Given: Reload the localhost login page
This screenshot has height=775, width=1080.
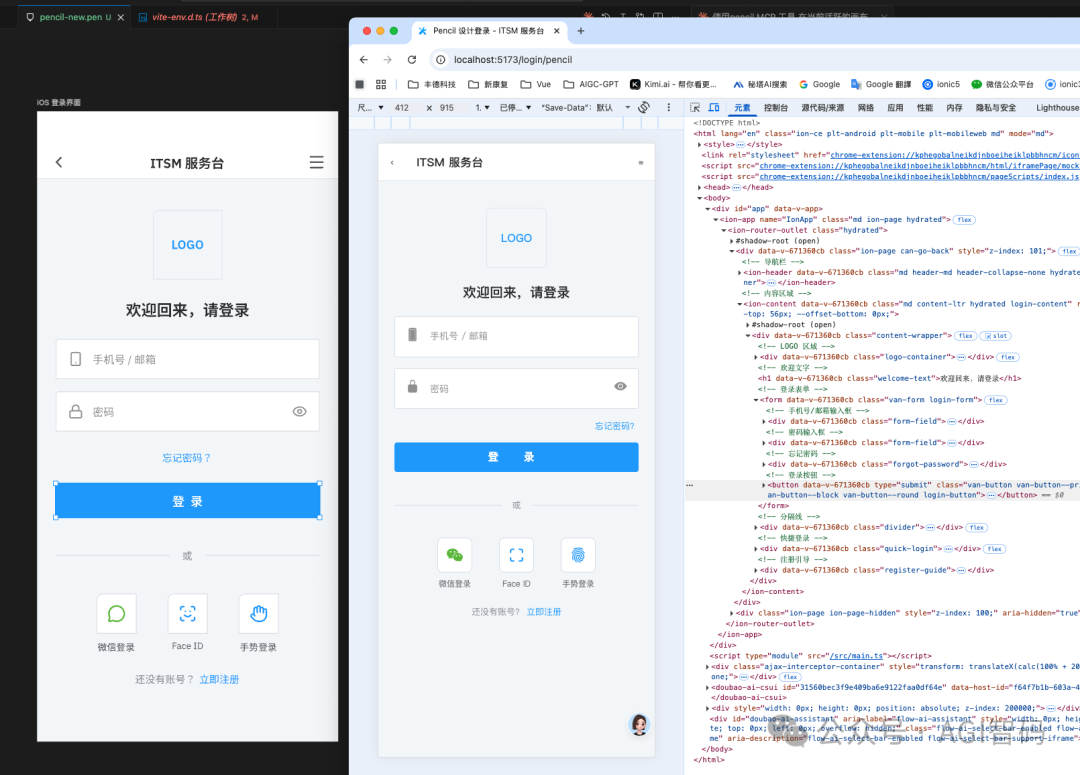Looking at the screenshot, I should (412, 60).
